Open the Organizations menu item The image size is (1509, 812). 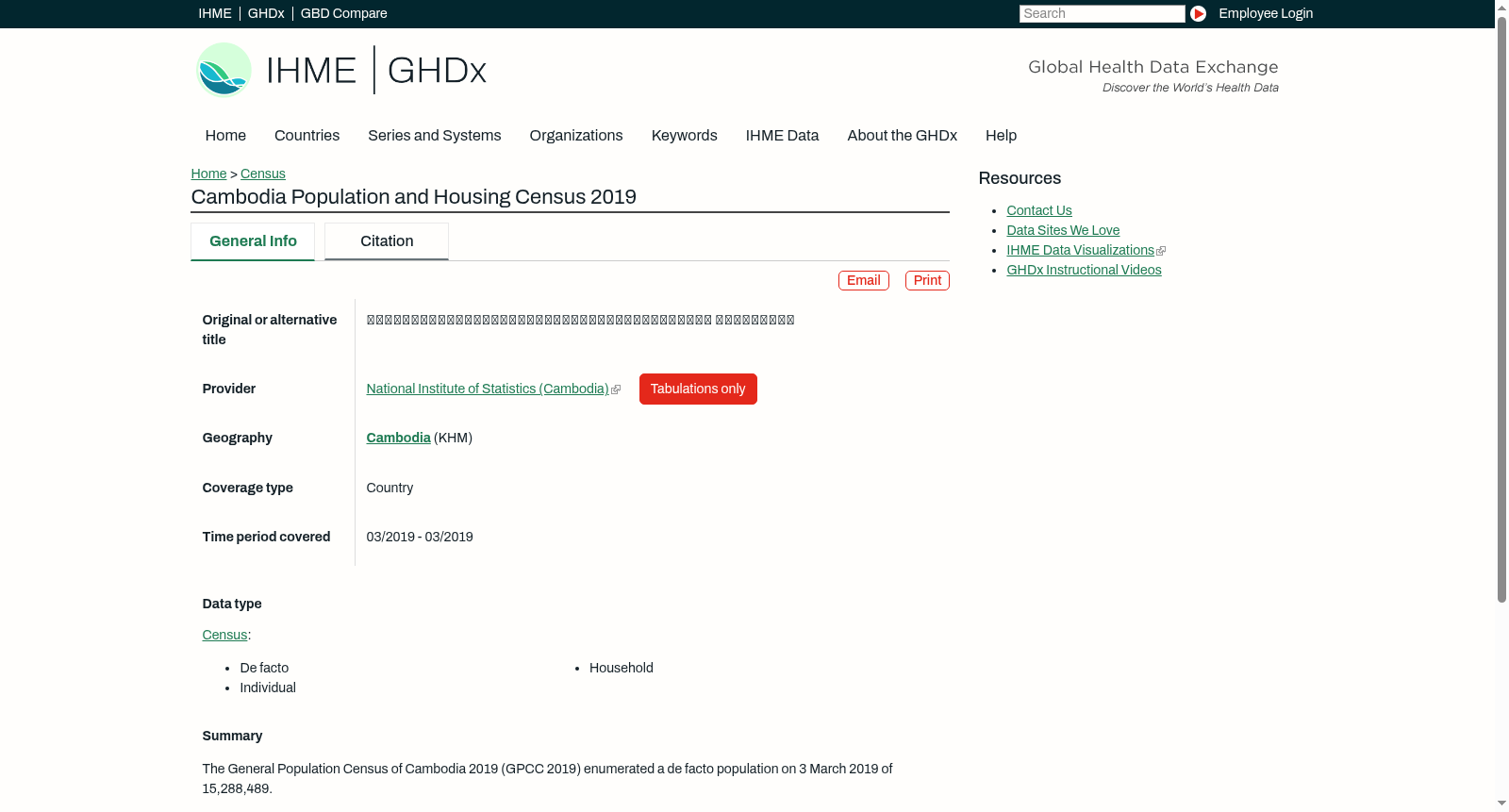pyautogui.click(x=576, y=136)
